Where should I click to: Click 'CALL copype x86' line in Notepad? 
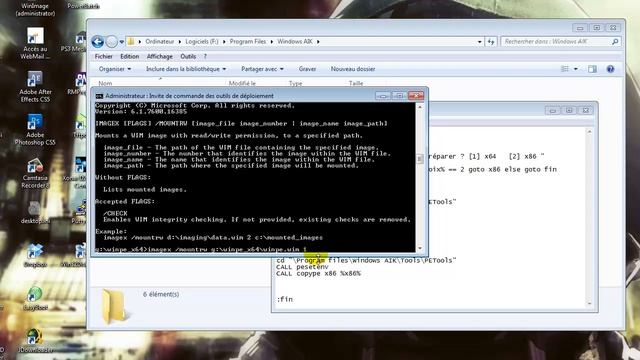click(x=318, y=273)
